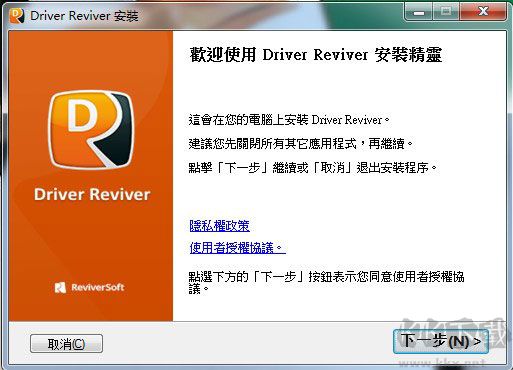Close the Driver Reviver installer window

(483, 13)
